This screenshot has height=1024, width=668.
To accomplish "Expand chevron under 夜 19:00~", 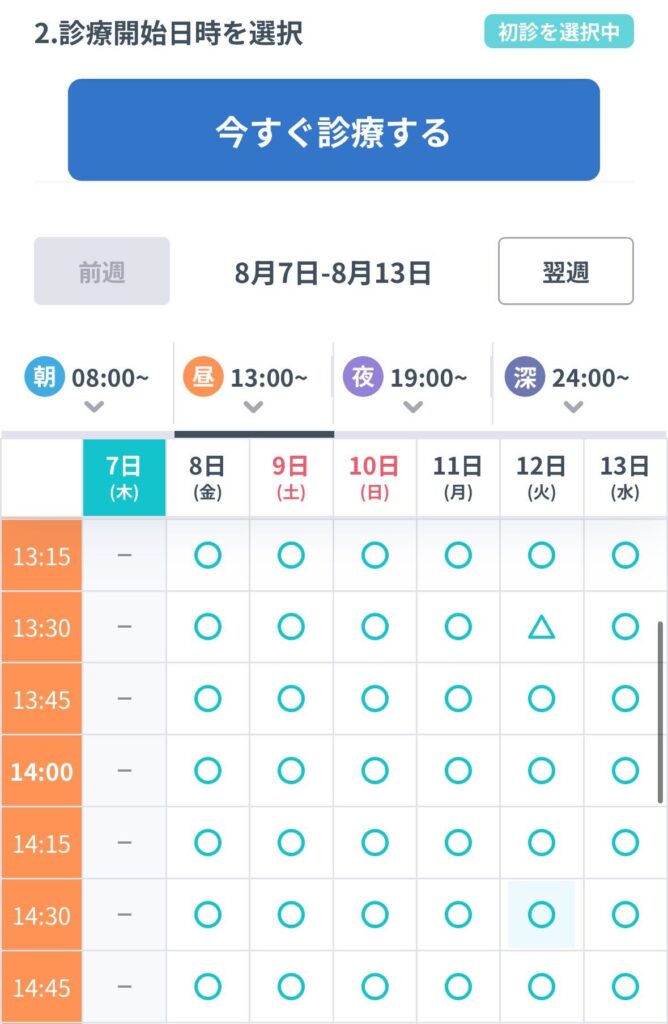I will pyautogui.click(x=413, y=407).
